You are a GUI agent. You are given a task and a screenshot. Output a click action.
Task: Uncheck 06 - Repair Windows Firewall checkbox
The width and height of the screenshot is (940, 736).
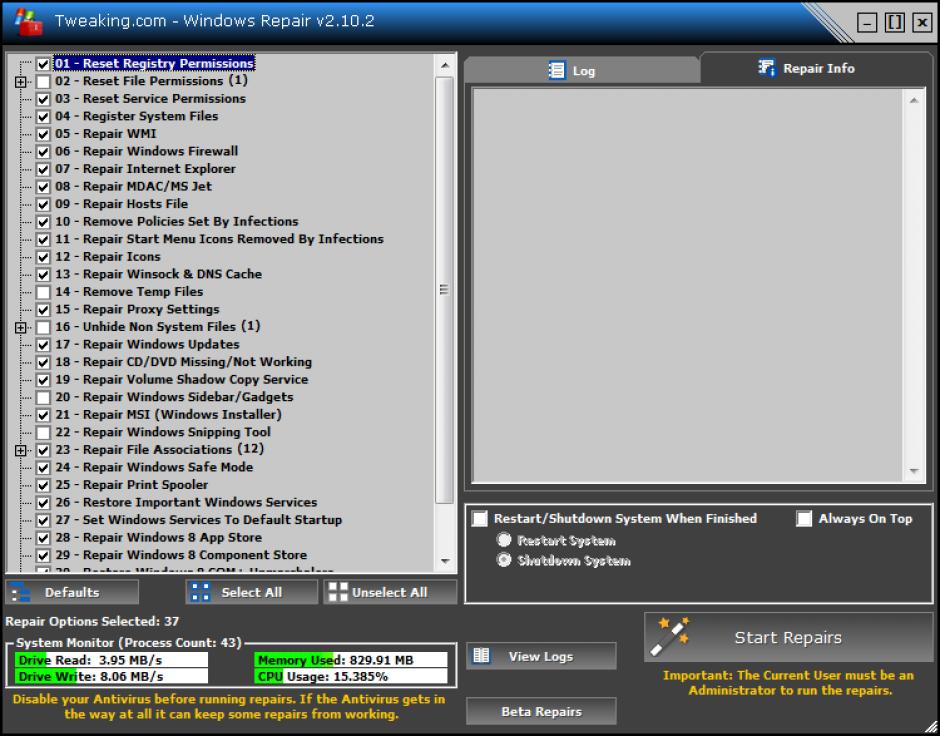tap(43, 152)
